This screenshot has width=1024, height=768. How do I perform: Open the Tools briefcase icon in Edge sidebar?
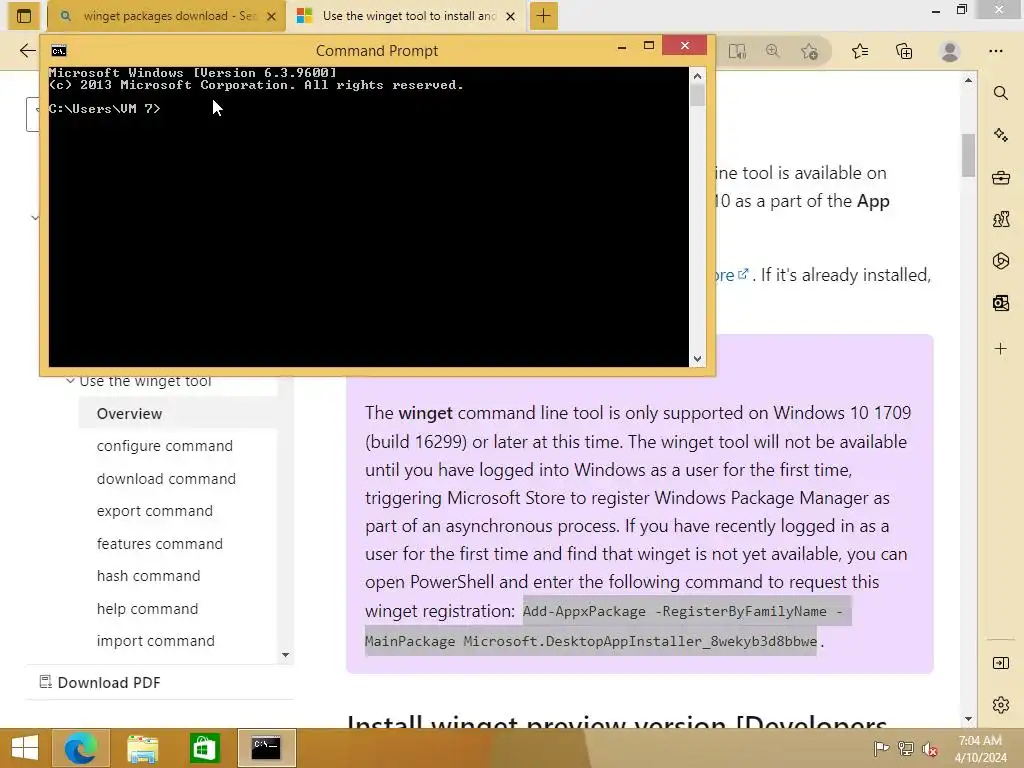point(1000,177)
